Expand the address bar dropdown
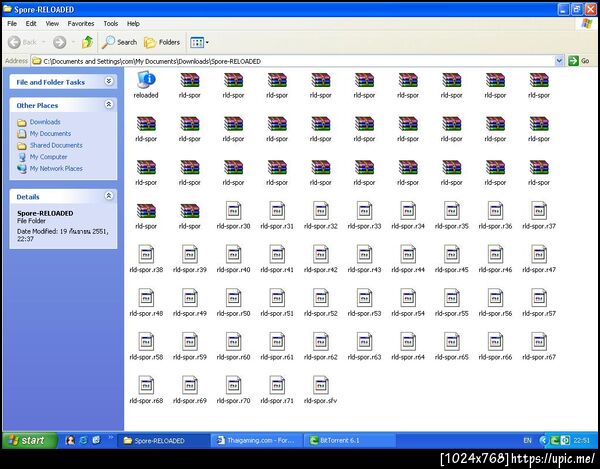This screenshot has width=600, height=469. click(x=559, y=61)
